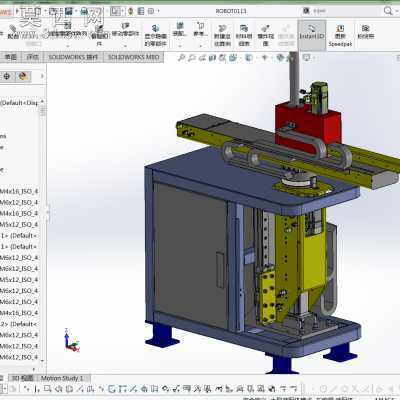Open Hide/Show Items in heads-up toolbar
400x400 pixels.
(x=265, y=58)
